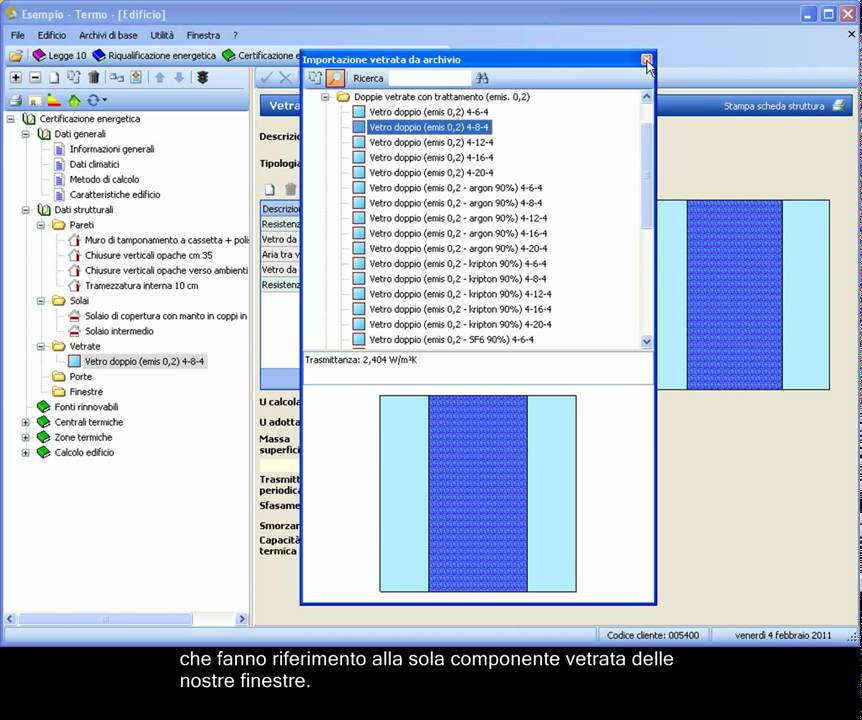Viewport: 862px width, 720px height.
Task: Click the confirm checkmark in the editor toolbar
Action: 267,78
